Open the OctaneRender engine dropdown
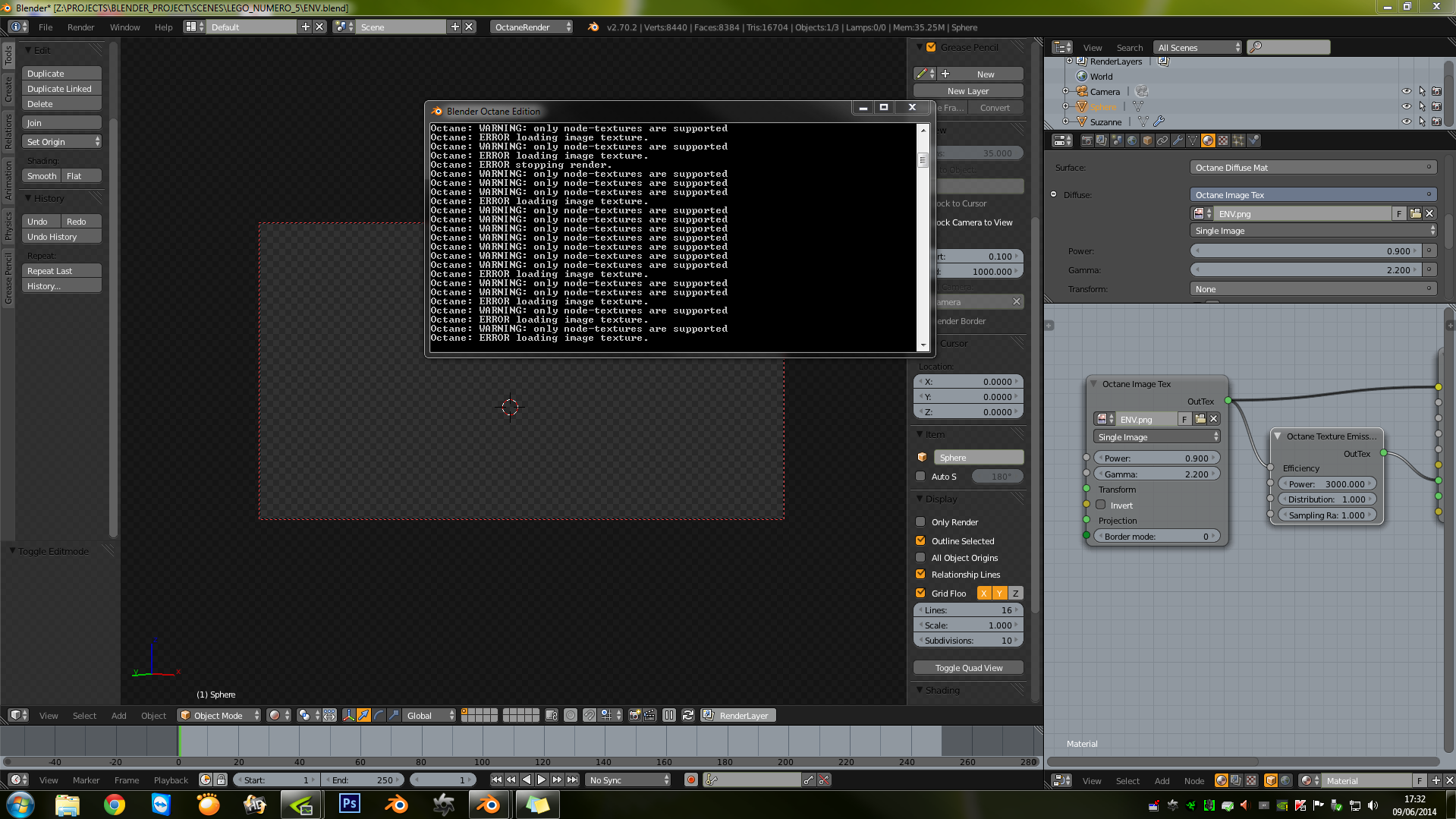The width and height of the screenshot is (1456, 819). pyautogui.click(x=531, y=27)
